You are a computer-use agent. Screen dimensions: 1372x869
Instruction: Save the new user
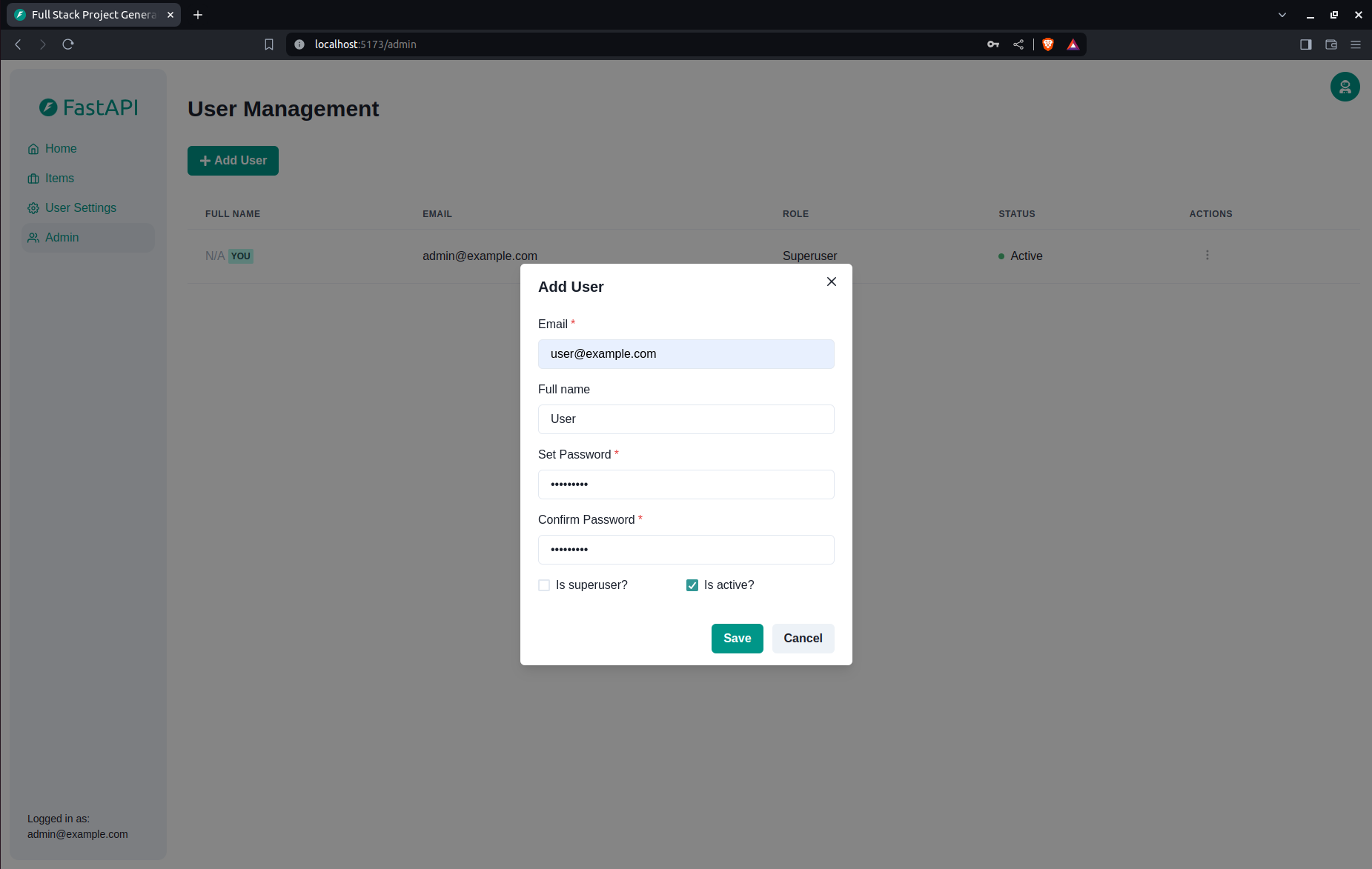point(737,638)
